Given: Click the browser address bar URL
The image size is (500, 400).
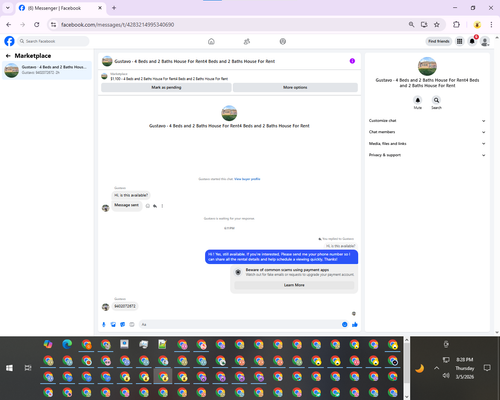Looking at the screenshot, I should tap(117, 25).
